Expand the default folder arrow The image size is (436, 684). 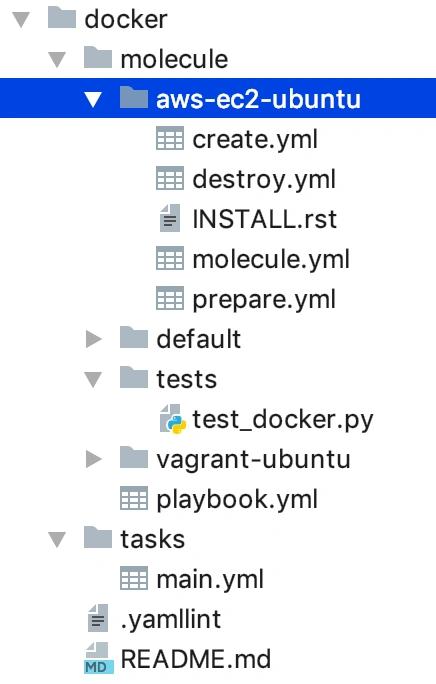click(94, 339)
